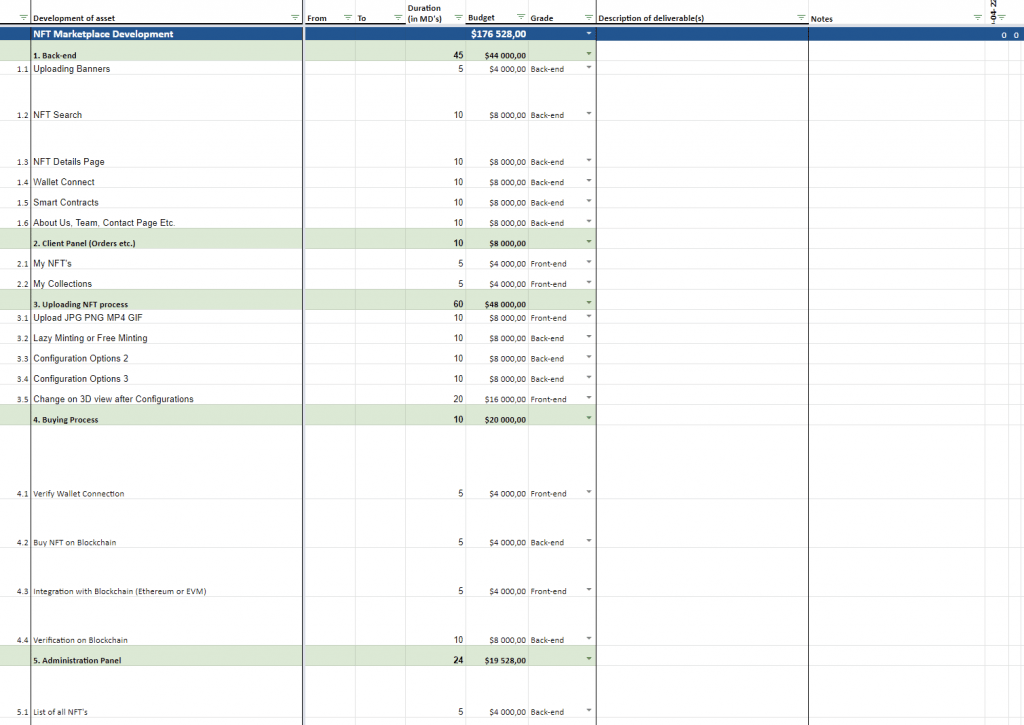The image size is (1024, 725).
Task: Open the Budget column filter
Action: pos(520,17)
